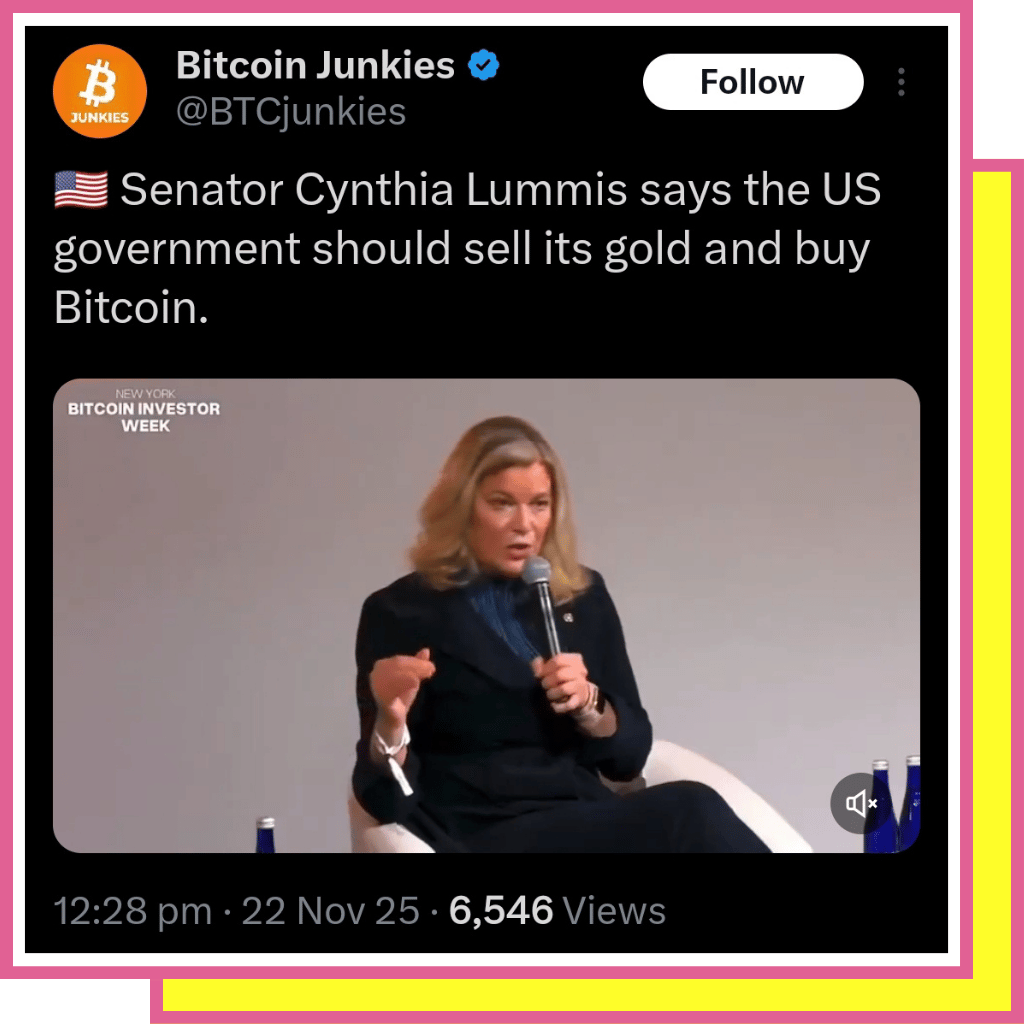This screenshot has height=1024, width=1024.
Task: Click the microphone held in the video
Action: coord(543,607)
